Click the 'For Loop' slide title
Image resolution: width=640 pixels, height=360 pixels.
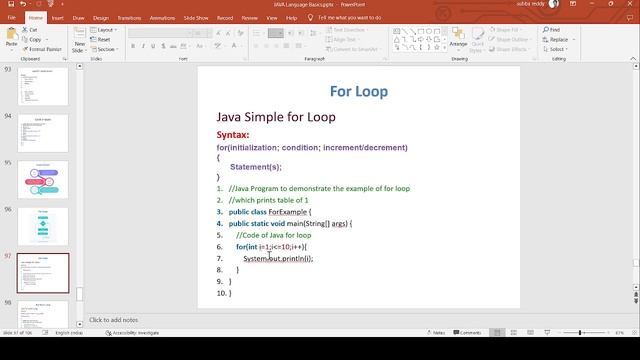point(359,91)
